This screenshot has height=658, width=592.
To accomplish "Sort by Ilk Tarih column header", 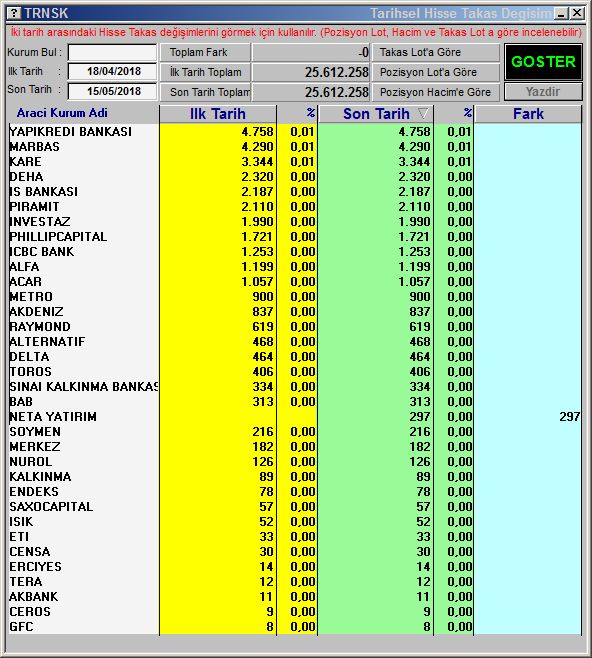I will (x=218, y=114).
